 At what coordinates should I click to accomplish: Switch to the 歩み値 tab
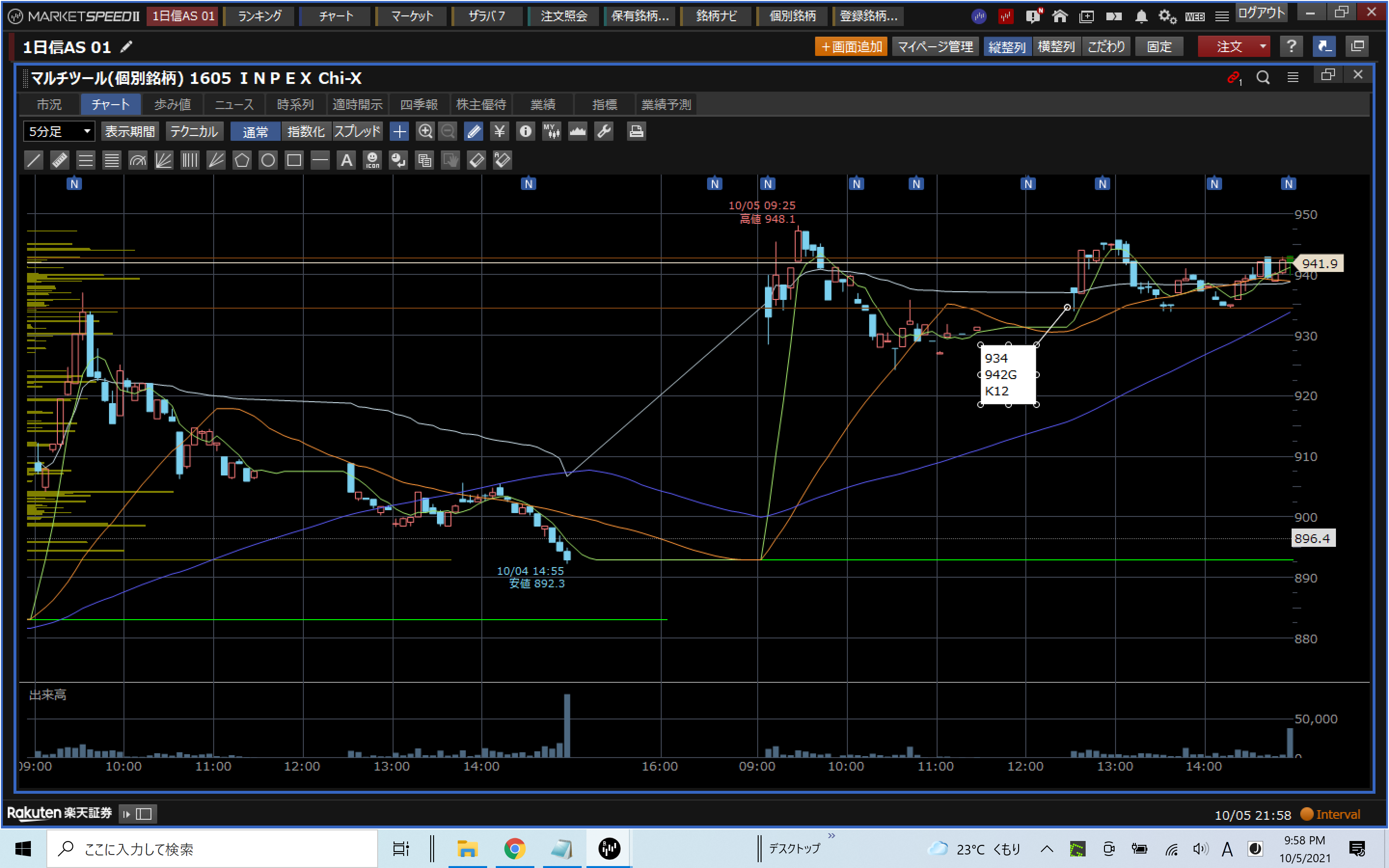[x=172, y=105]
